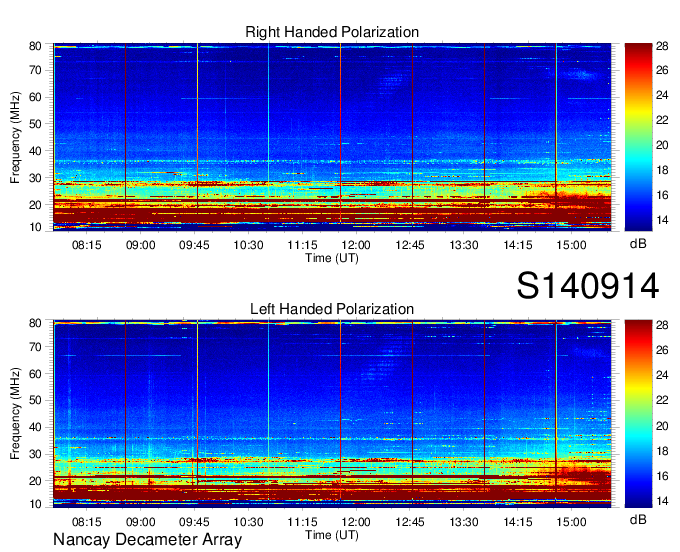The image size is (680, 552).
Task: Click the 09:45 time tick of the Left Handed plot
Action: 194,522
